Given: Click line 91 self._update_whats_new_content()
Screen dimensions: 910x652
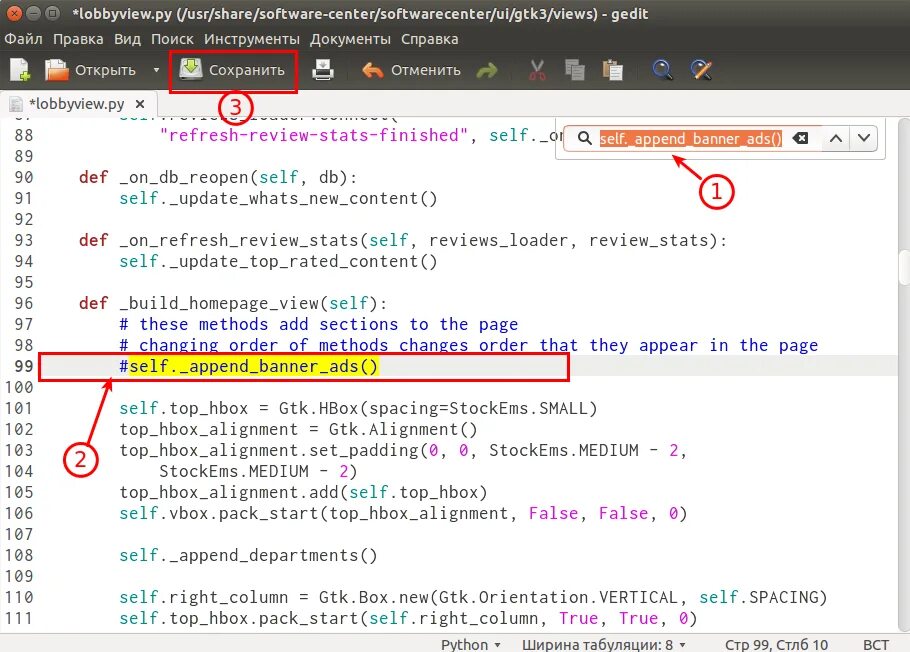Looking at the screenshot, I should 278,199.
